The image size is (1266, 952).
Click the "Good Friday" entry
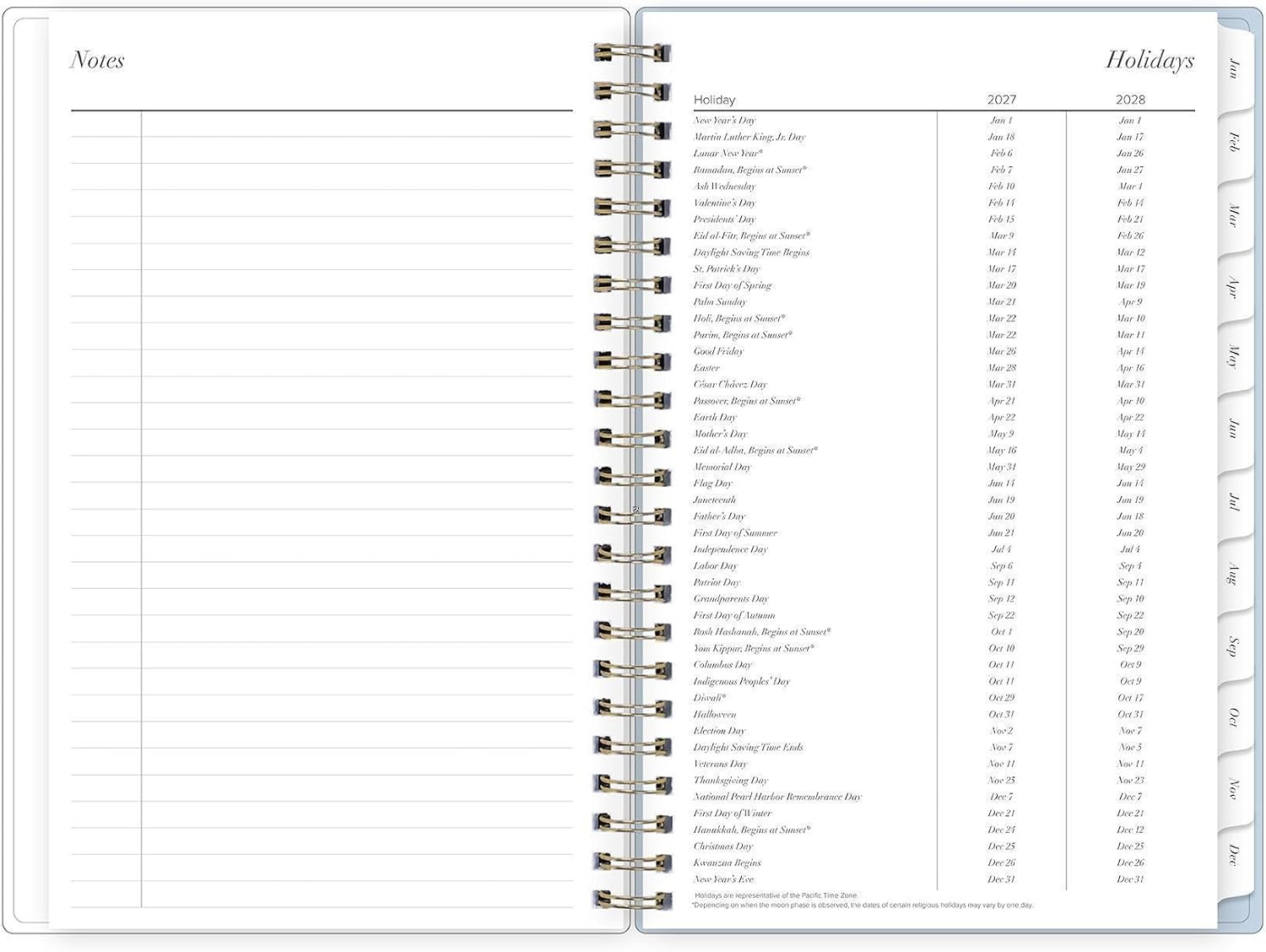point(718,351)
